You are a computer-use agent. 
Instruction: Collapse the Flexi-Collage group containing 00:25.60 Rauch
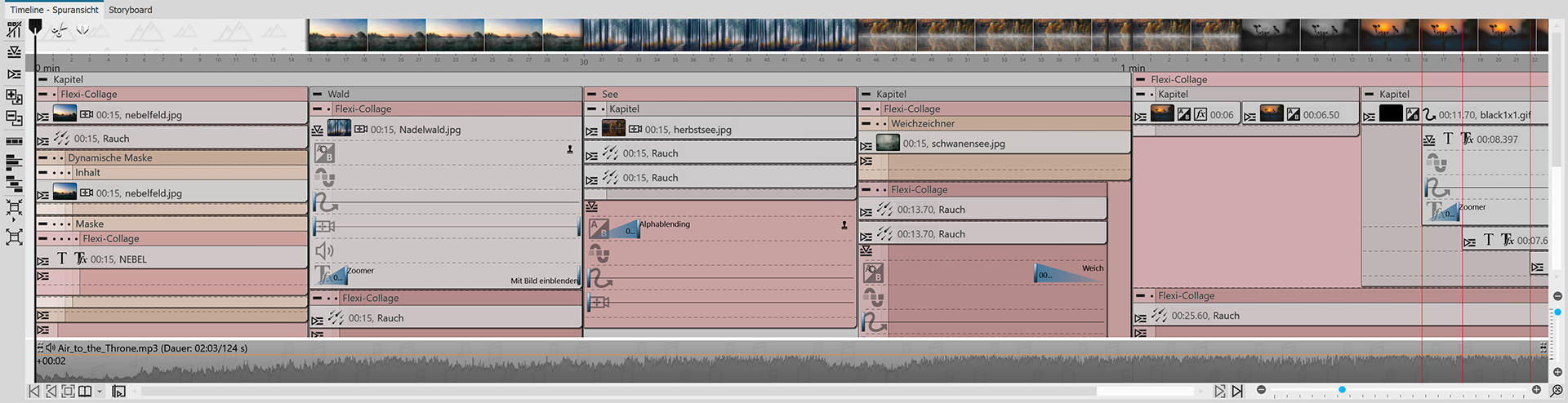[1140, 296]
